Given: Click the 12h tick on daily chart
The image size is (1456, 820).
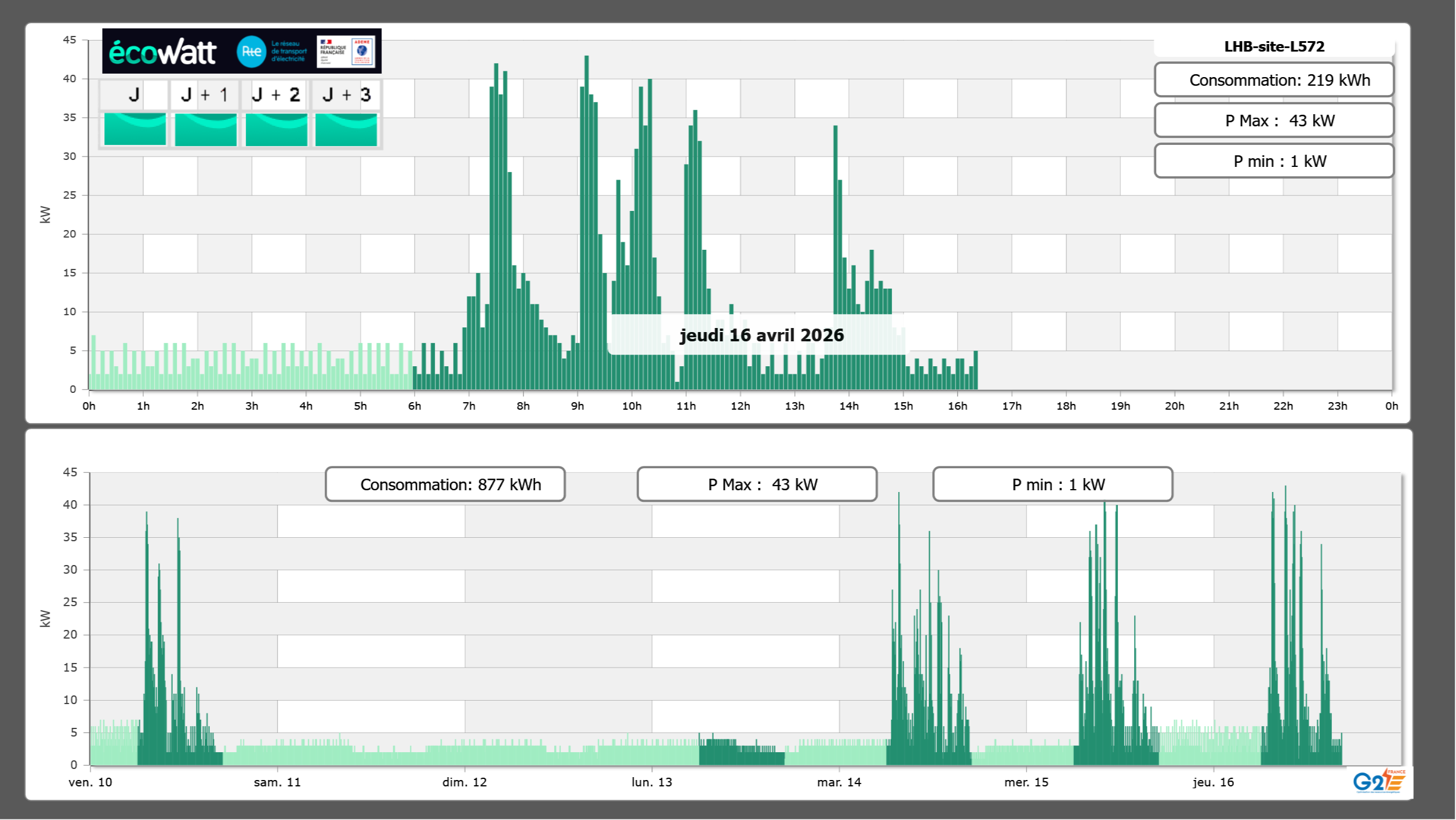Looking at the screenshot, I should (x=740, y=406).
